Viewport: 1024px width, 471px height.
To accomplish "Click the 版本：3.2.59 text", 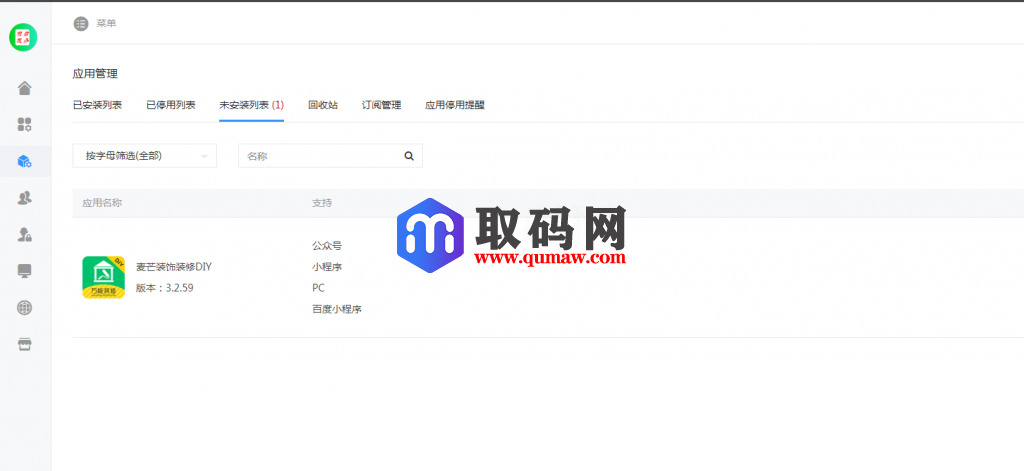I will (165, 288).
